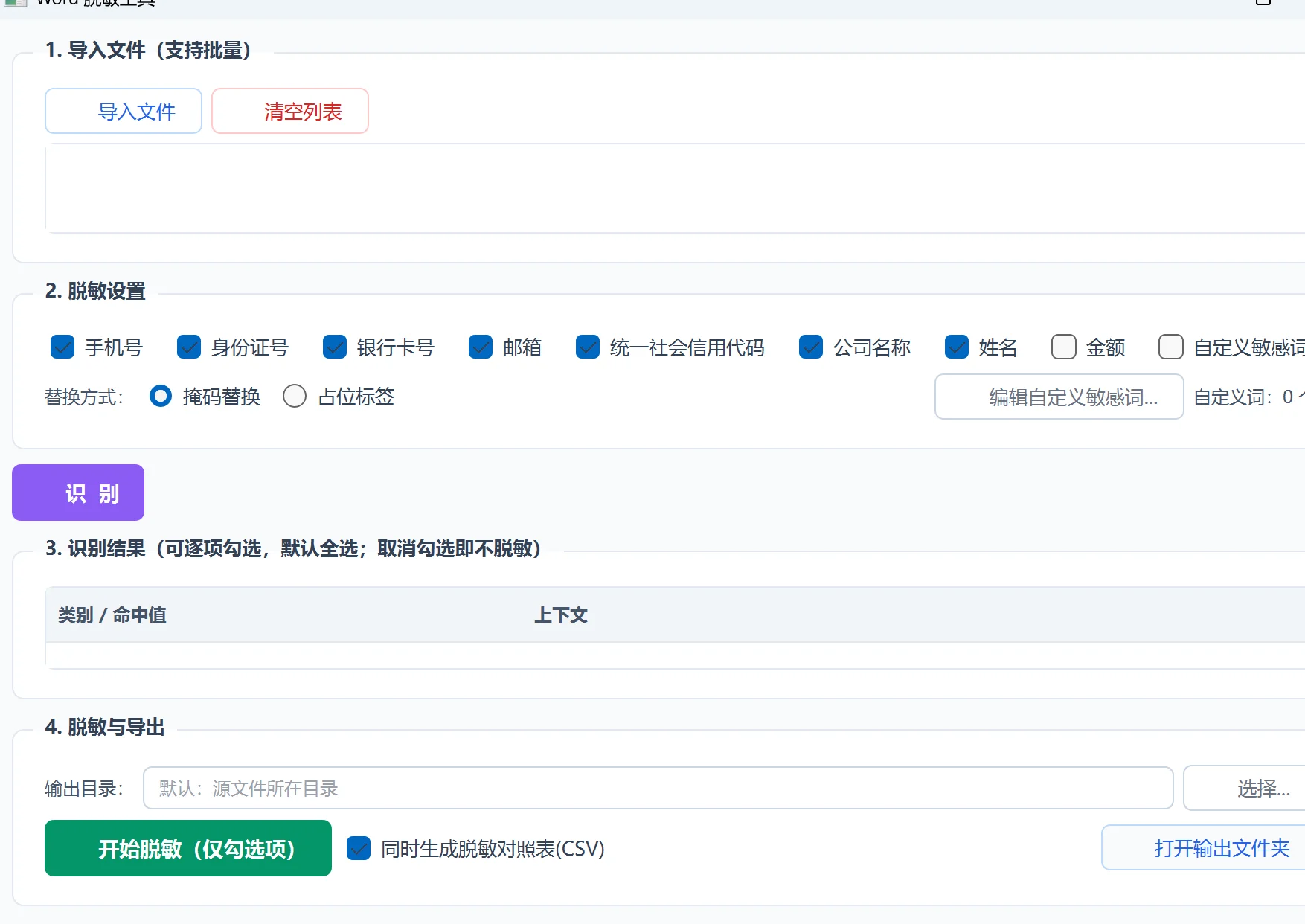Open the 编辑自定义敏感词 dialog
The height and width of the screenshot is (924, 1305).
[1059, 397]
